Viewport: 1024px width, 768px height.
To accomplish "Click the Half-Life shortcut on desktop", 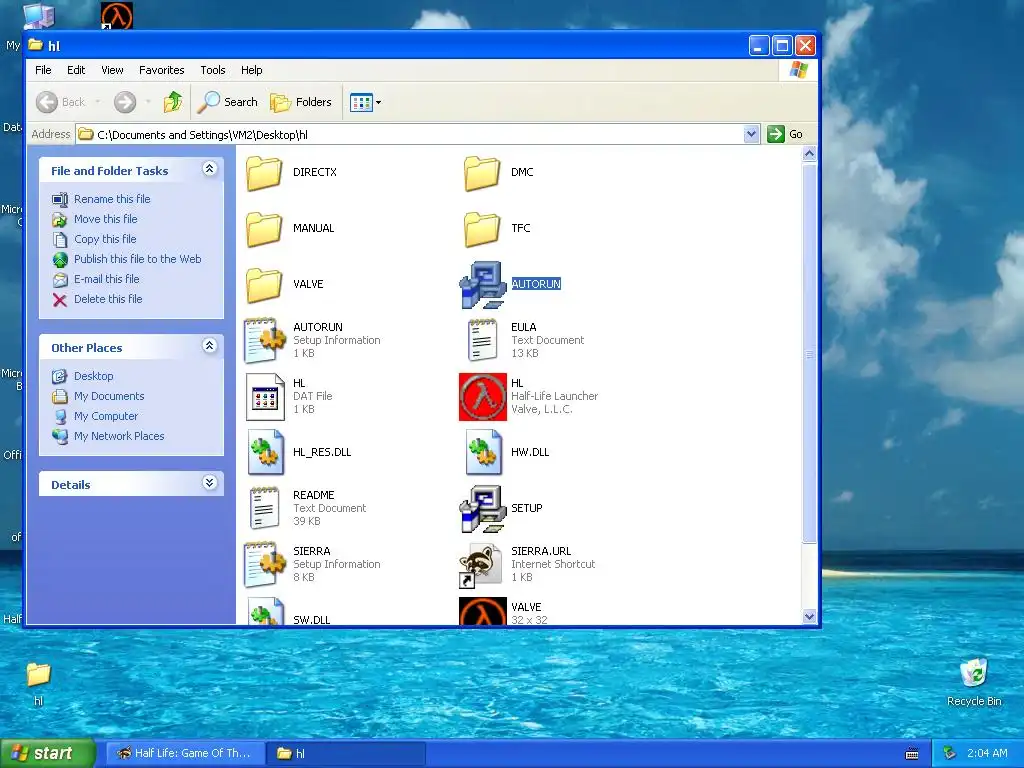I will point(117,16).
